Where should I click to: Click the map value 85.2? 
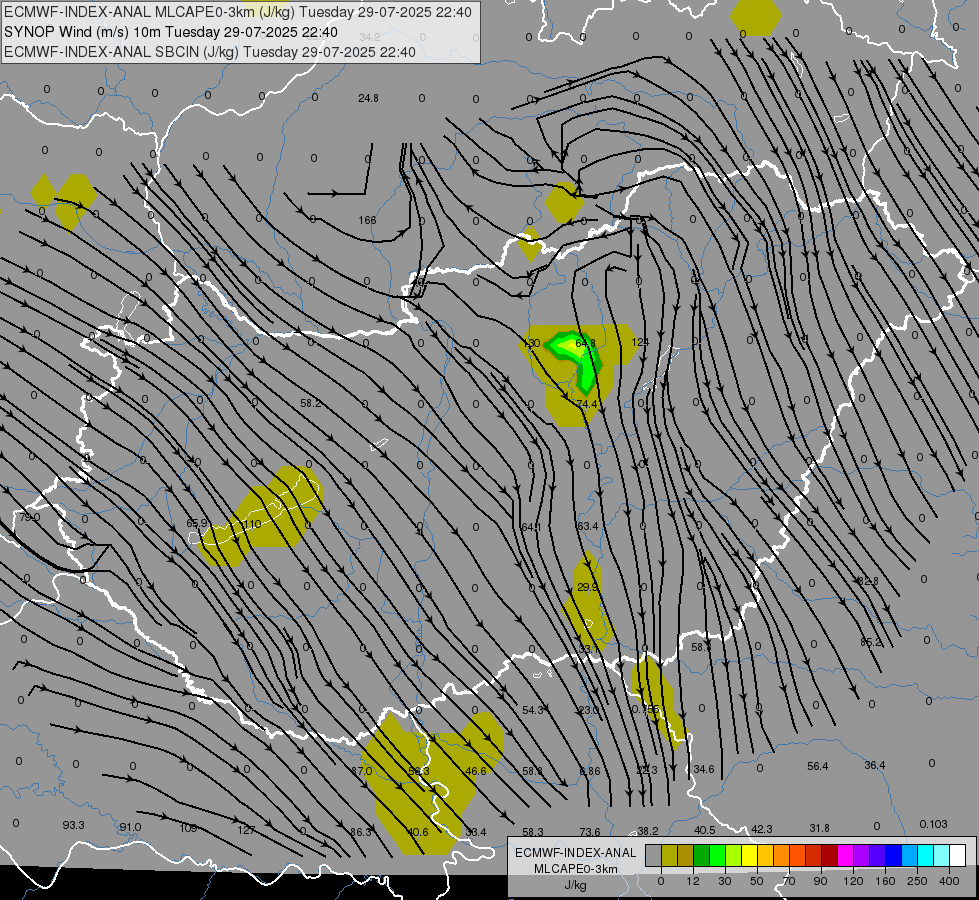point(870,642)
